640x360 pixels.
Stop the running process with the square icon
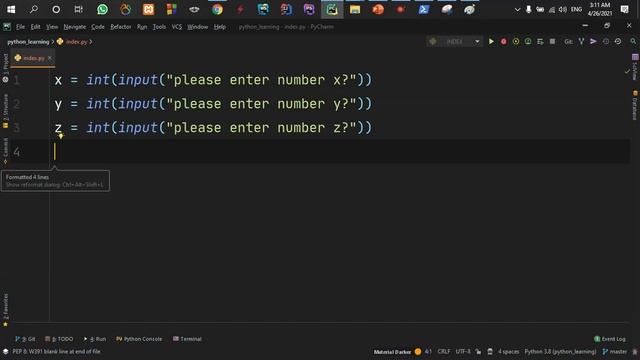click(552, 42)
